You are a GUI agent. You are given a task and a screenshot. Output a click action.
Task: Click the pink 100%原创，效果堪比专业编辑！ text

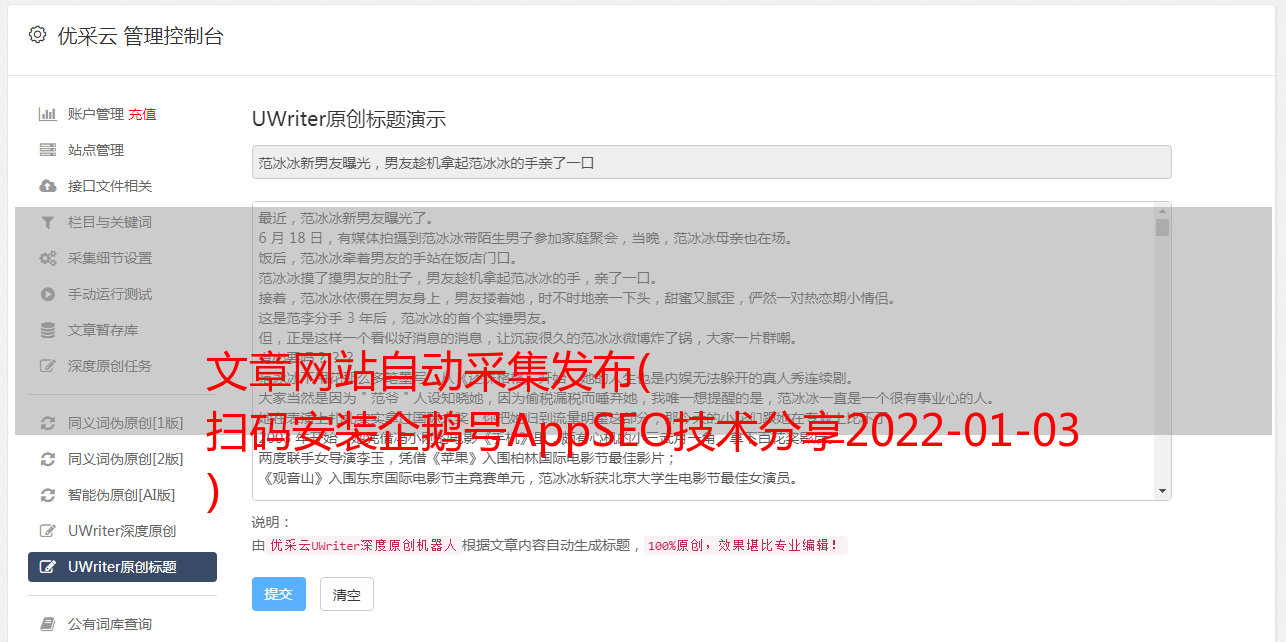click(x=746, y=546)
